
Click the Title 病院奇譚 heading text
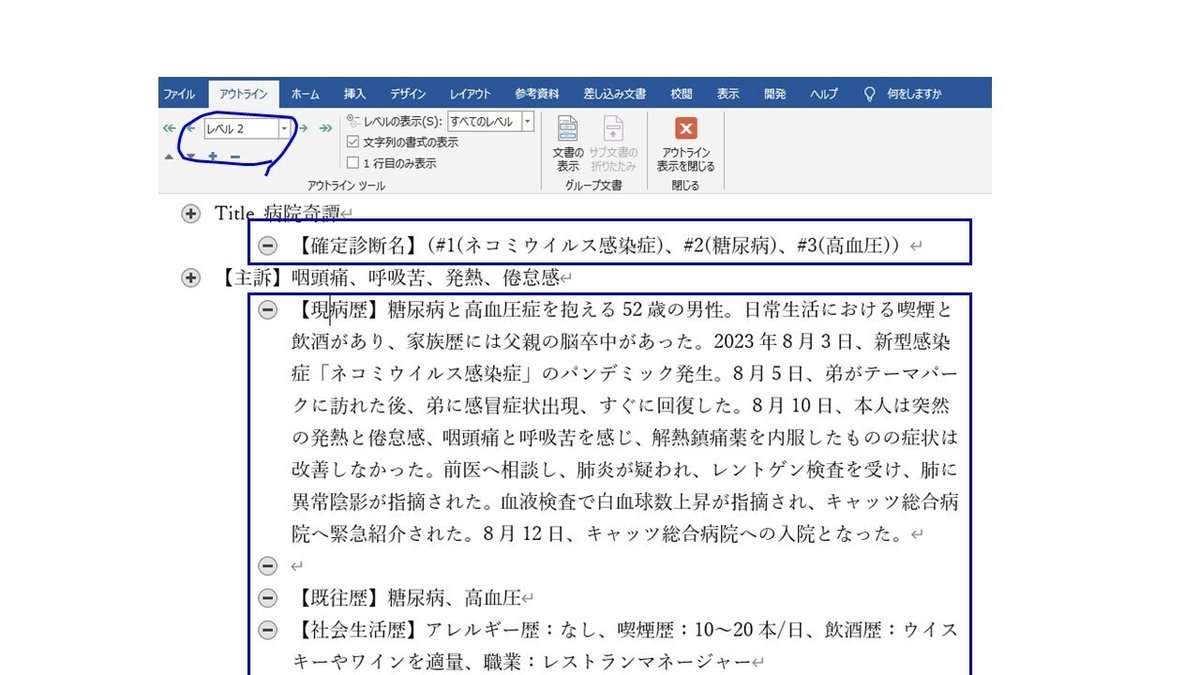(x=276, y=213)
